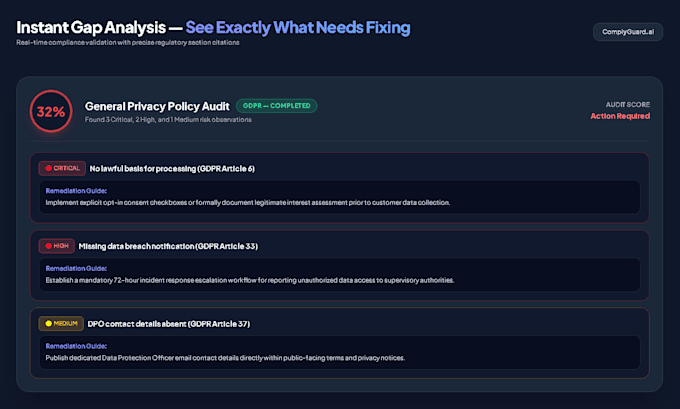Click the 'AUDIT SCORE' label

pyautogui.click(x=628, y=105)
